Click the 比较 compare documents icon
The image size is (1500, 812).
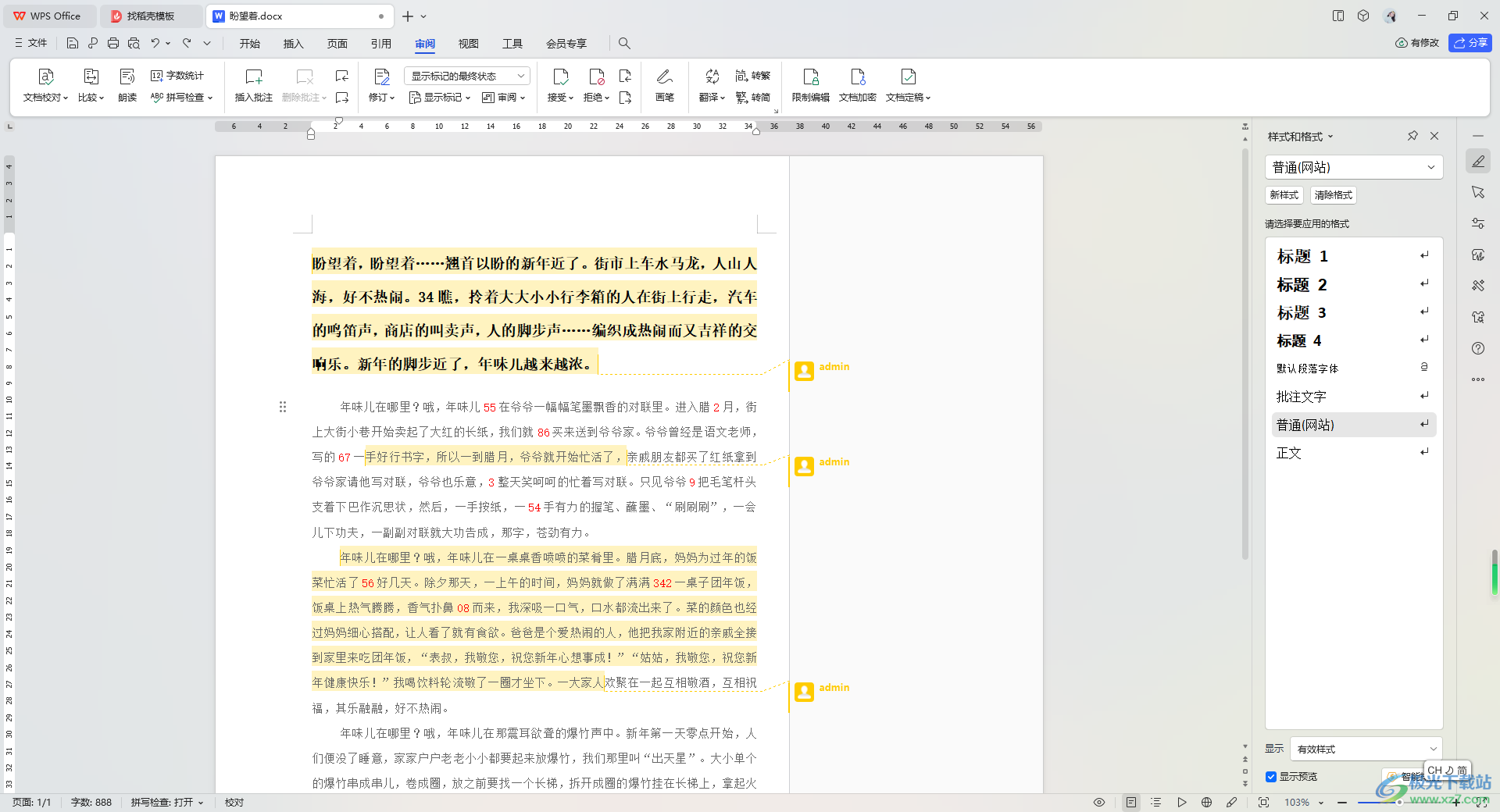click(91, 77)
